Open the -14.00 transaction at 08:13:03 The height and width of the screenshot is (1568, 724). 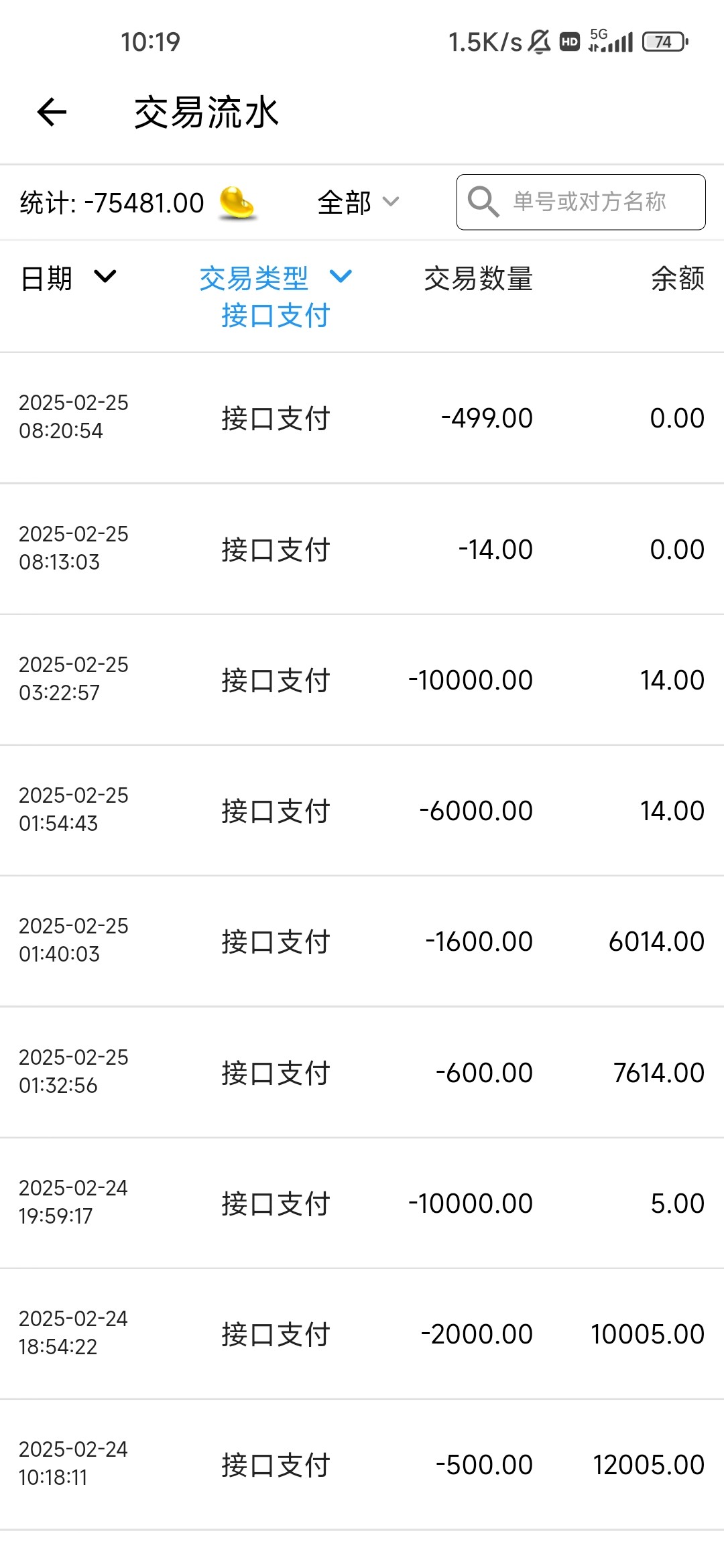pos(362,549)
